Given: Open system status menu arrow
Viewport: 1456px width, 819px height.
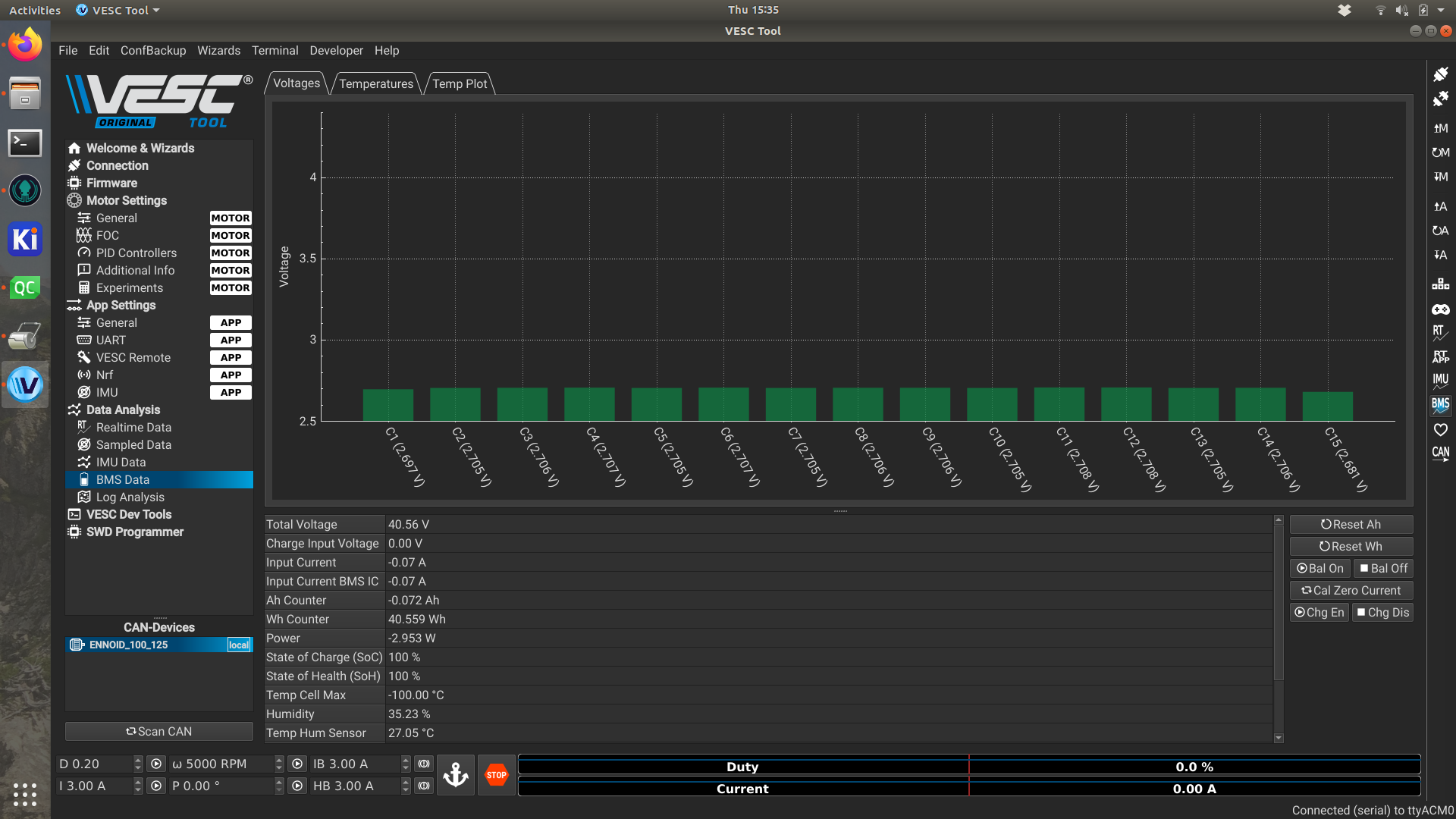Looking at the screenshot, I should pos(1441,11).
